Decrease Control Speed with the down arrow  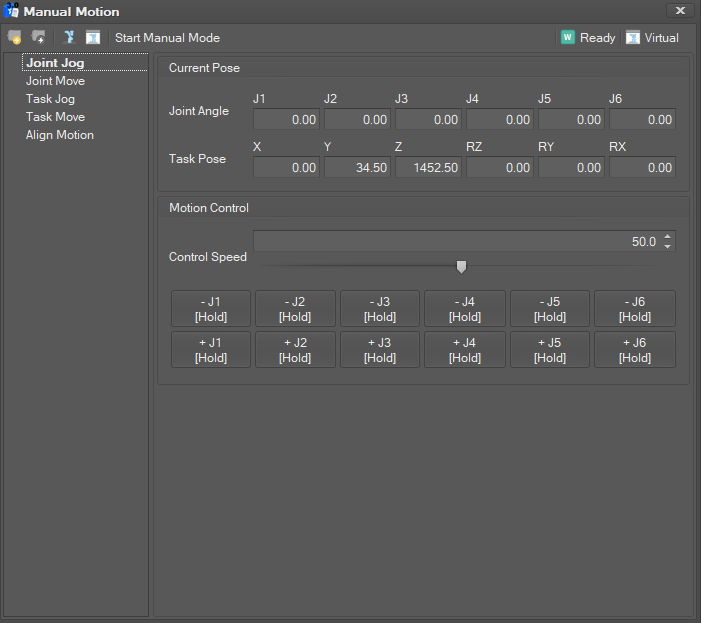[668, 246]
